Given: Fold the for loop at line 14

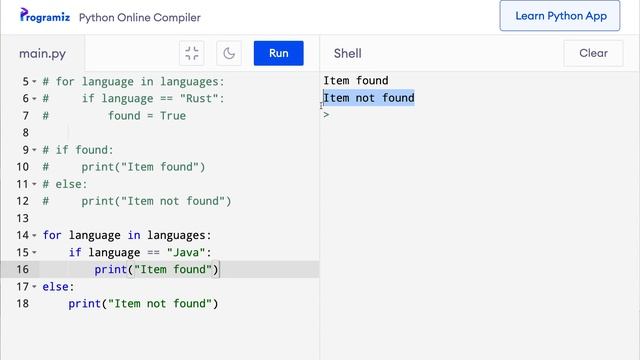Looking at the screenshot, I should coord(34,236).
